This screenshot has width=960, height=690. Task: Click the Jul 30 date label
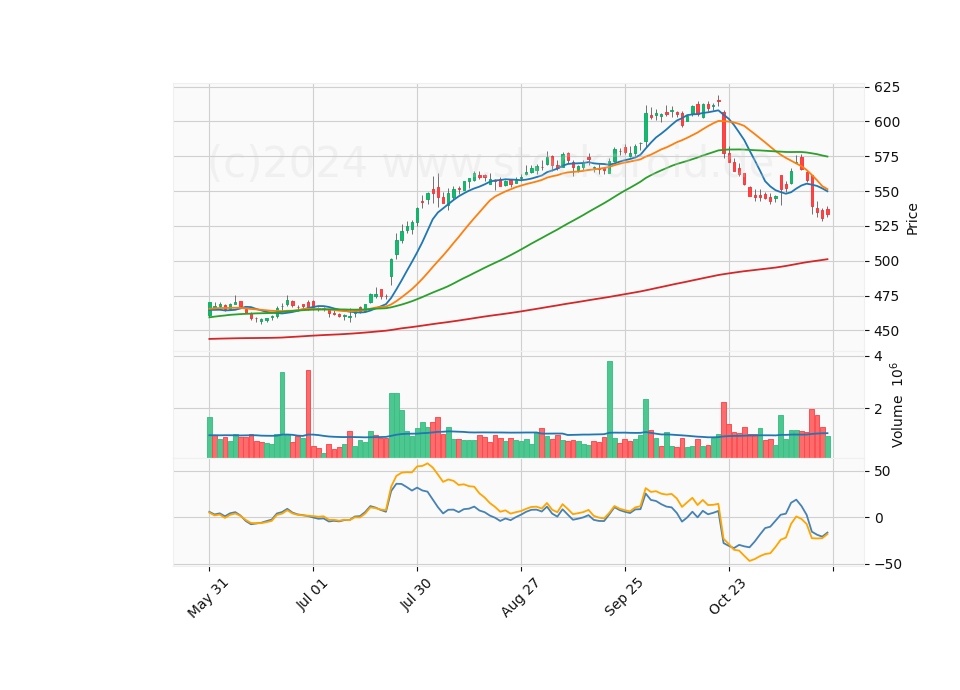click(415, 595)
